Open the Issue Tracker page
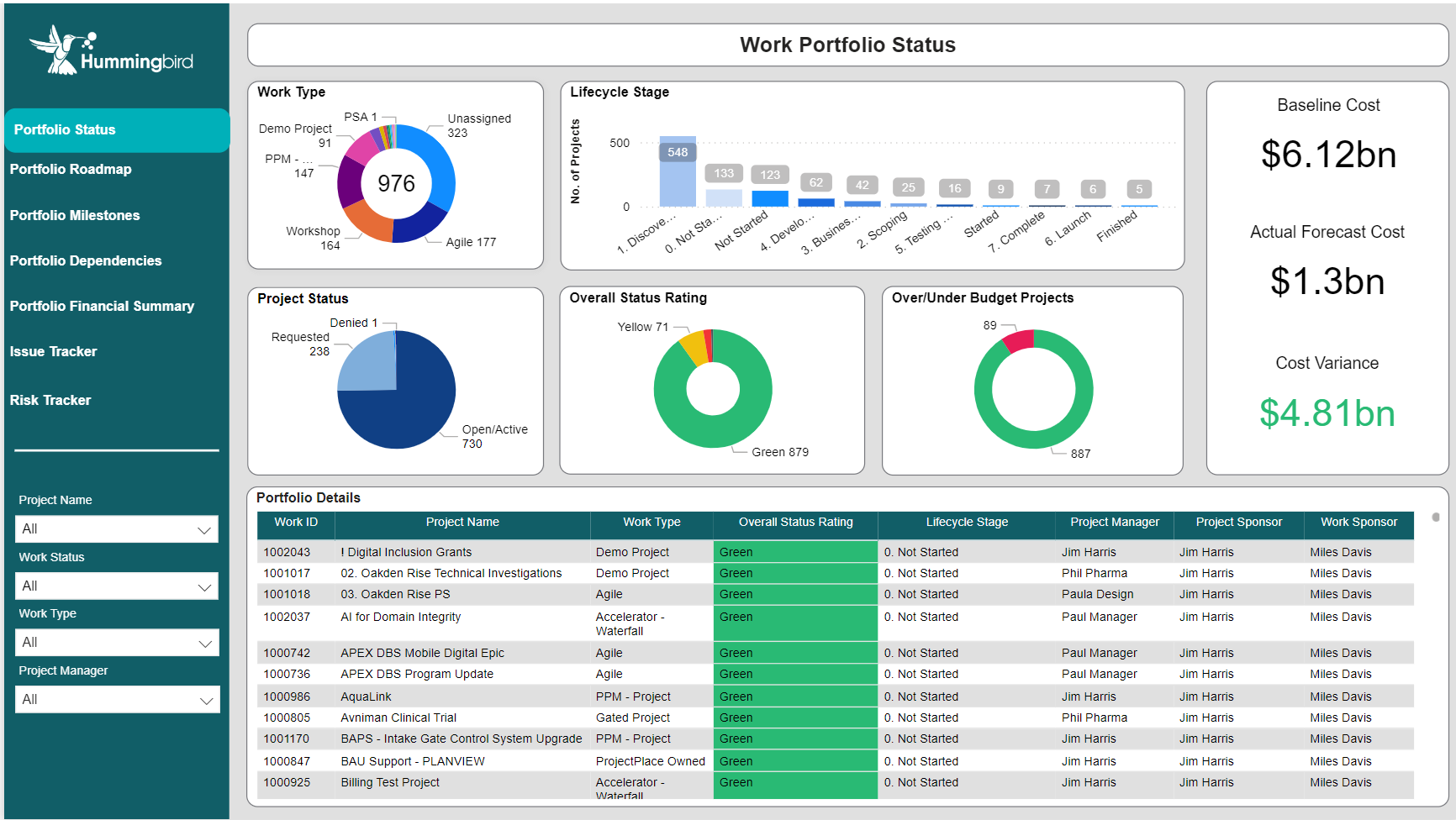The width and height of the screenshot is (1456, 820). pos(53,351)
